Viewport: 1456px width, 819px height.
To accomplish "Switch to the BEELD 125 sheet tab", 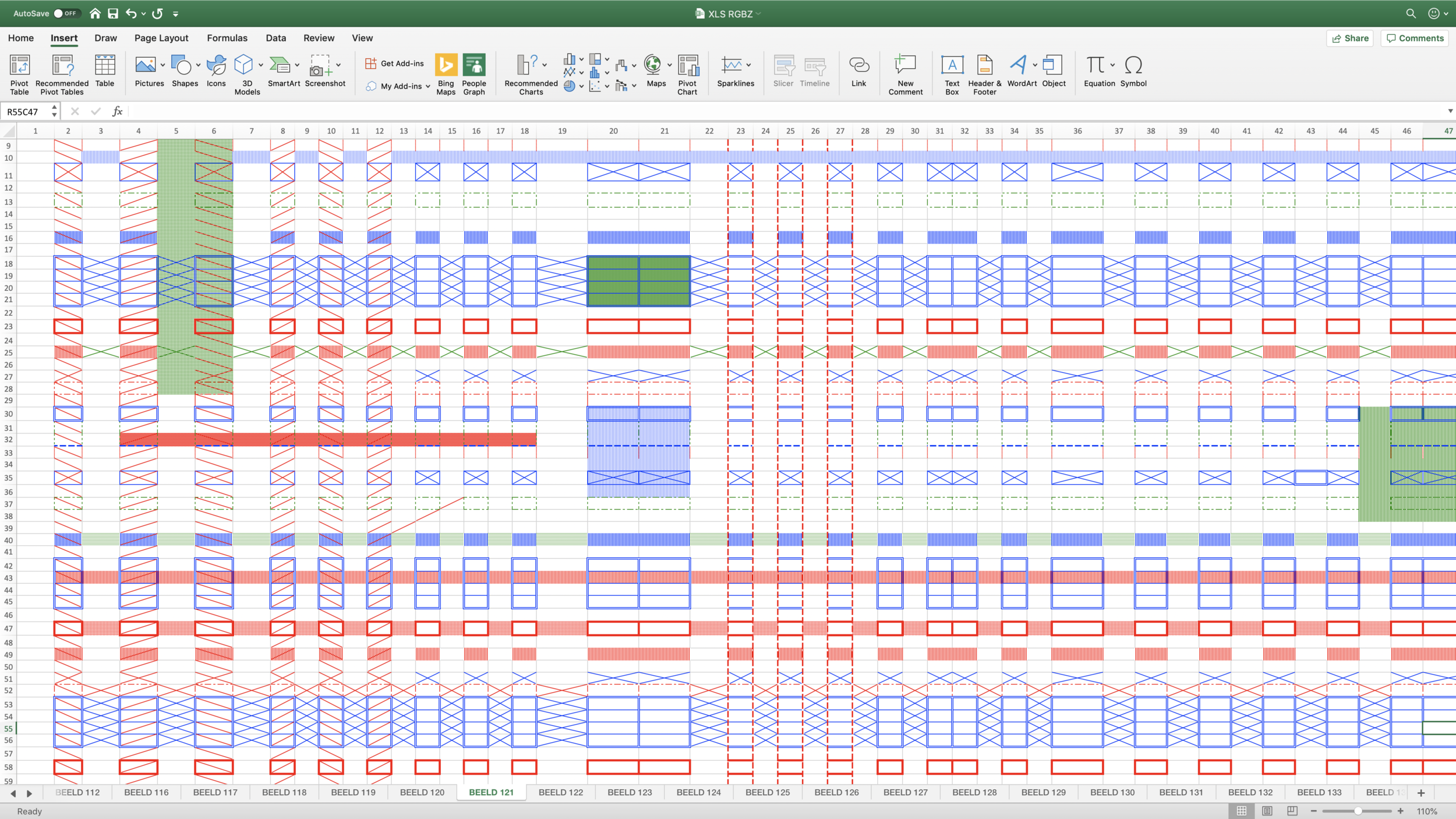I will tap(767, 792).
